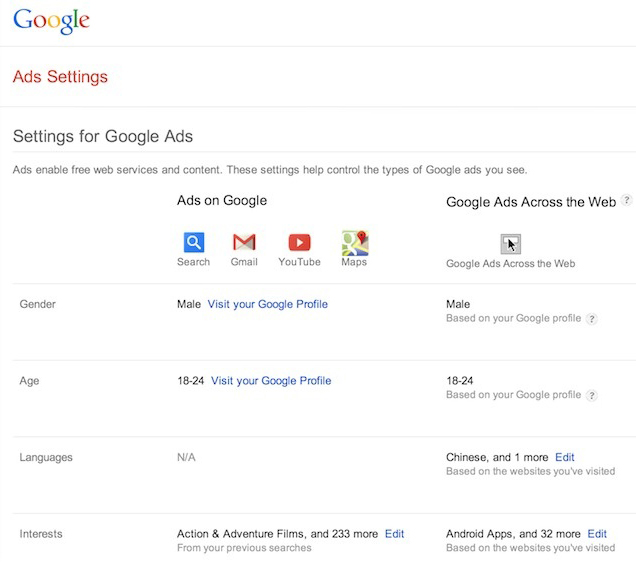Screen dimensions: 636x570
Task: Click the Gmail label under icon
Action: [x=244, y=262]
